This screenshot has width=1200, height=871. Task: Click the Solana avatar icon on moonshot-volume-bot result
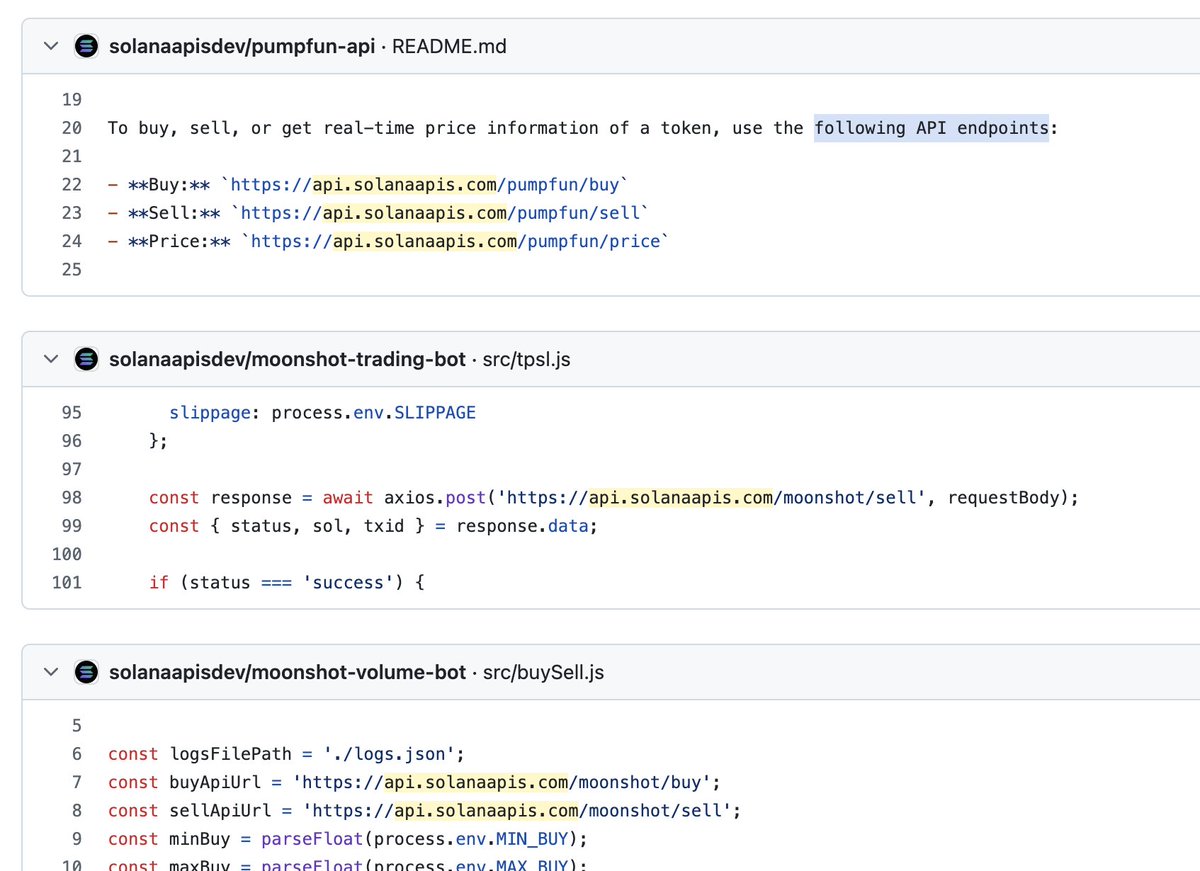click(86, 671)
